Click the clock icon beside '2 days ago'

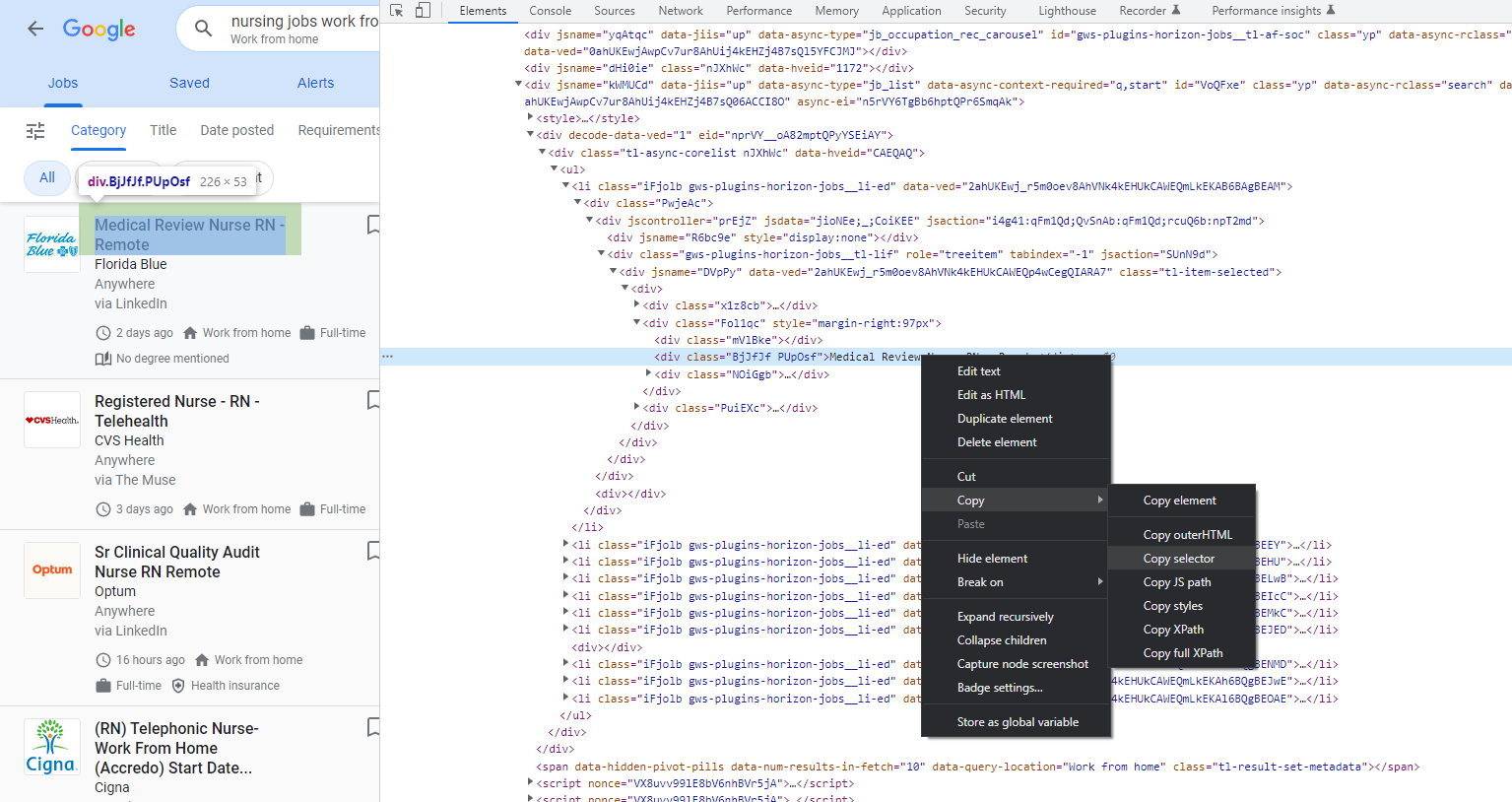(x=102, y=333)
